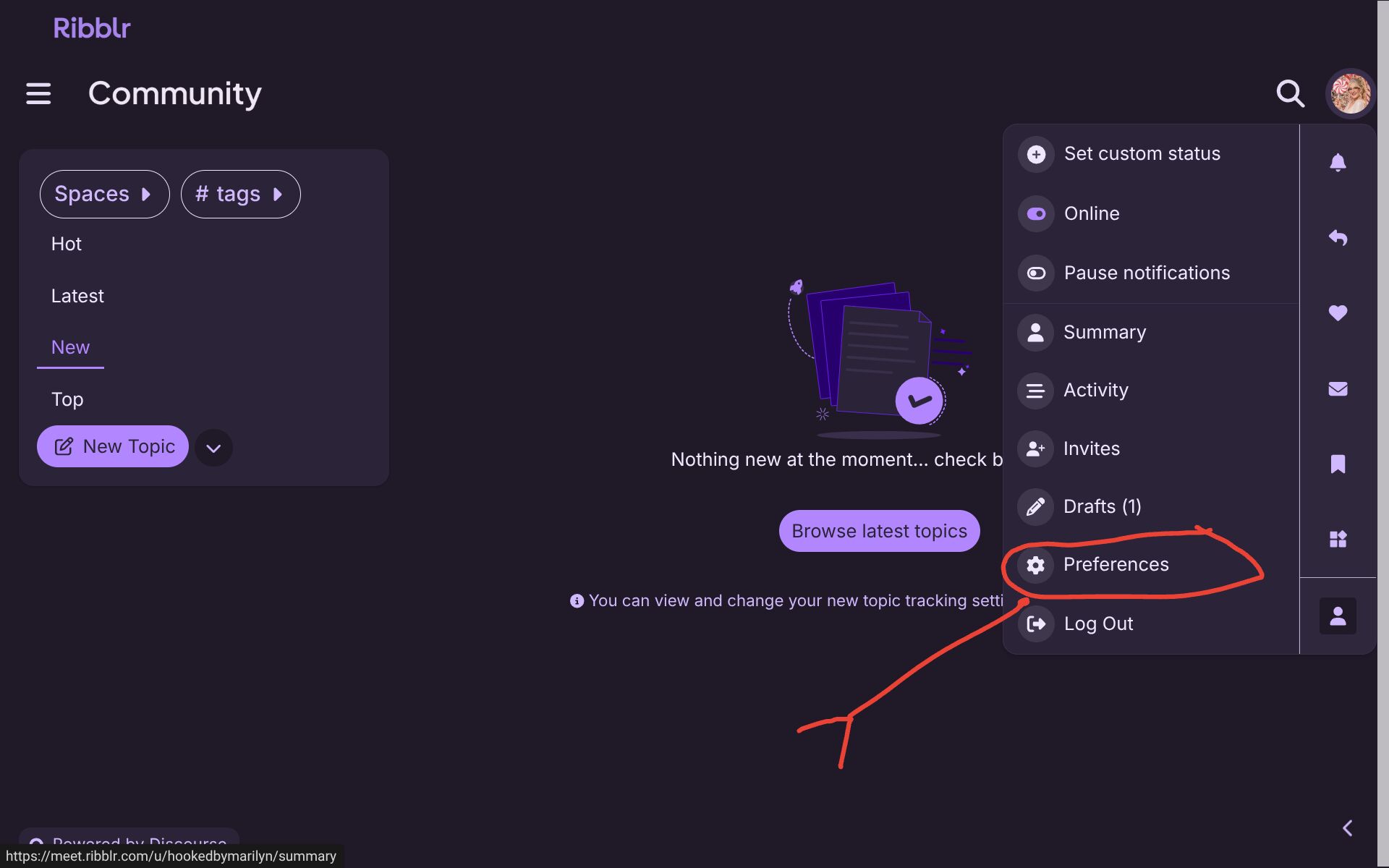
Task: Open the replies arrow tab
Action: click(x=1338, y=237)
